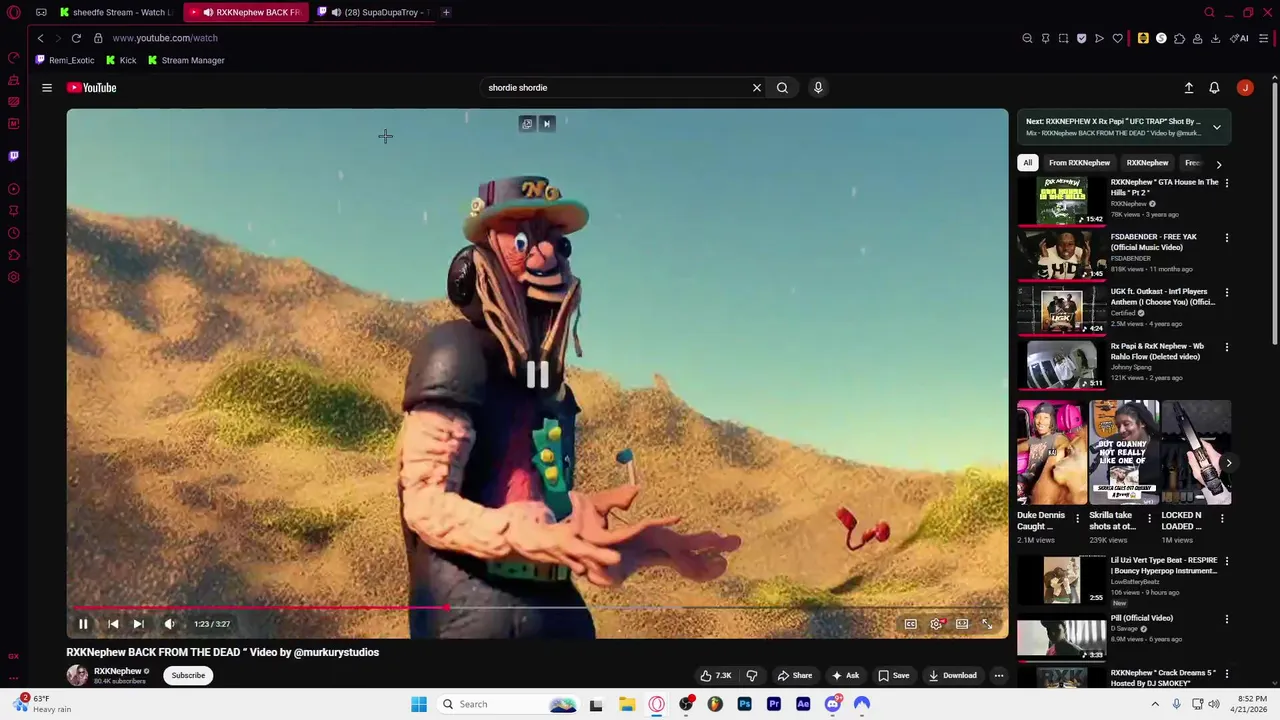
Task: Open the white S extension icon
Action: 1161,38
